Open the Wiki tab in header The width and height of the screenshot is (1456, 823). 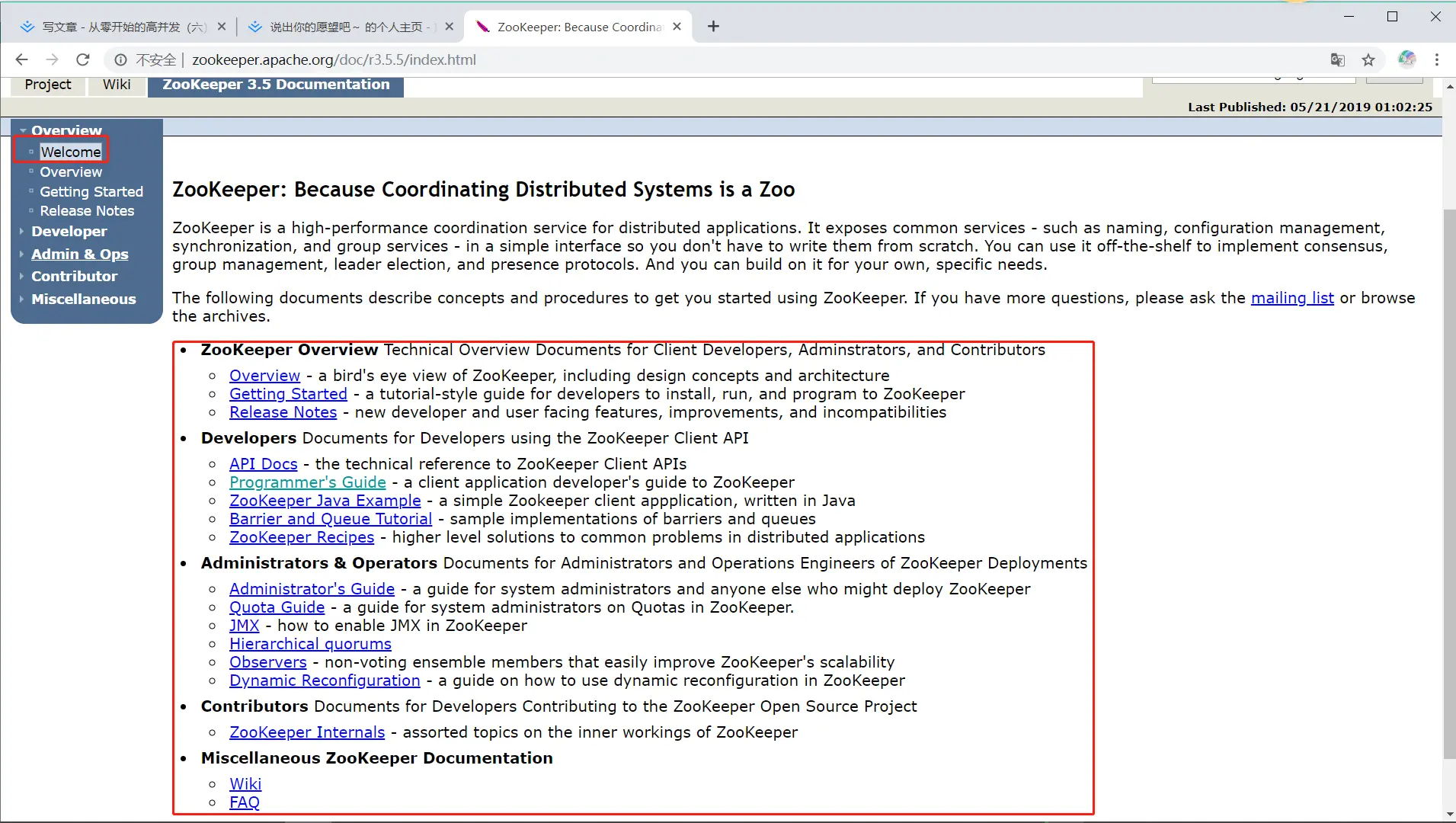pos(117,85)
